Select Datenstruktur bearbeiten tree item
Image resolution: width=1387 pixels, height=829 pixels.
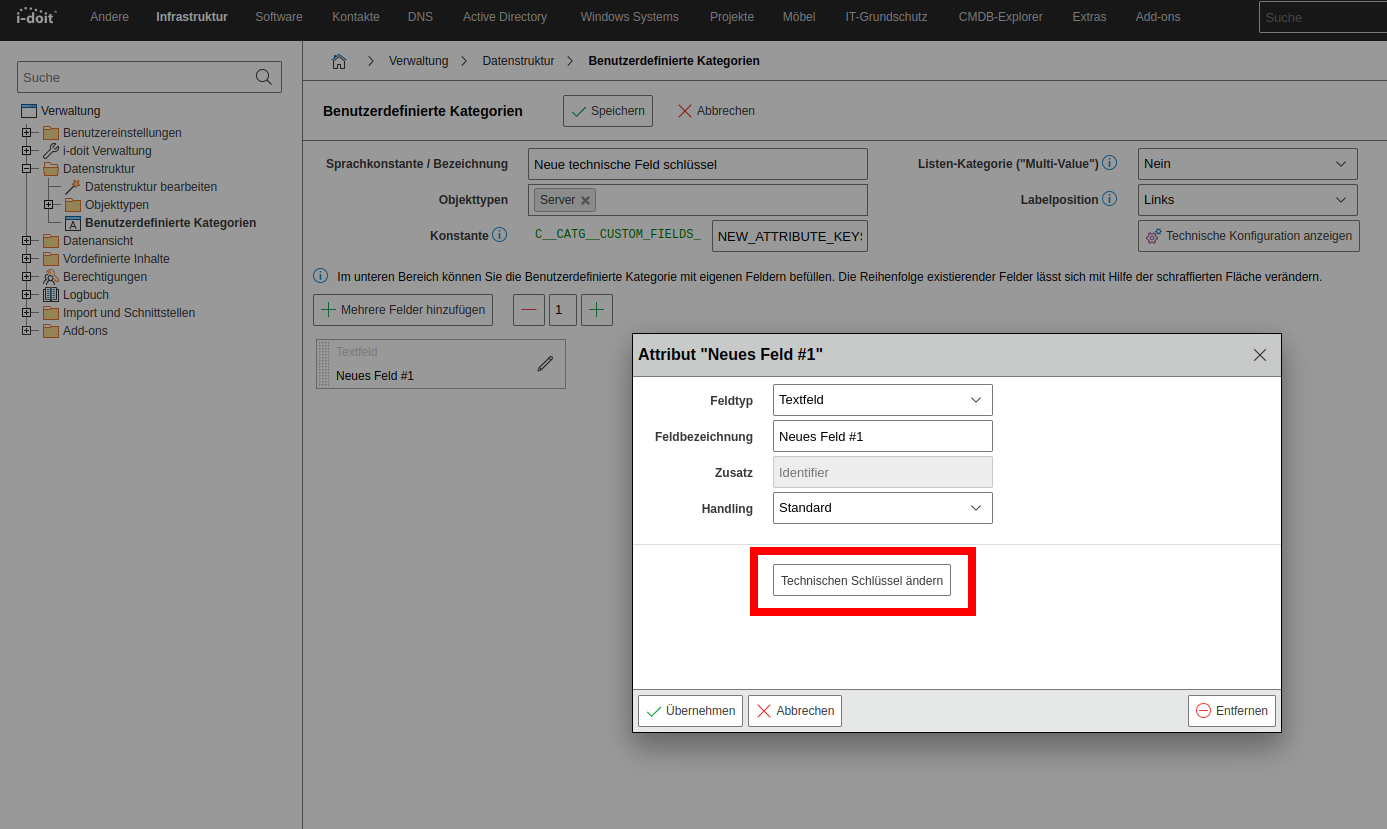coord(151,187)
